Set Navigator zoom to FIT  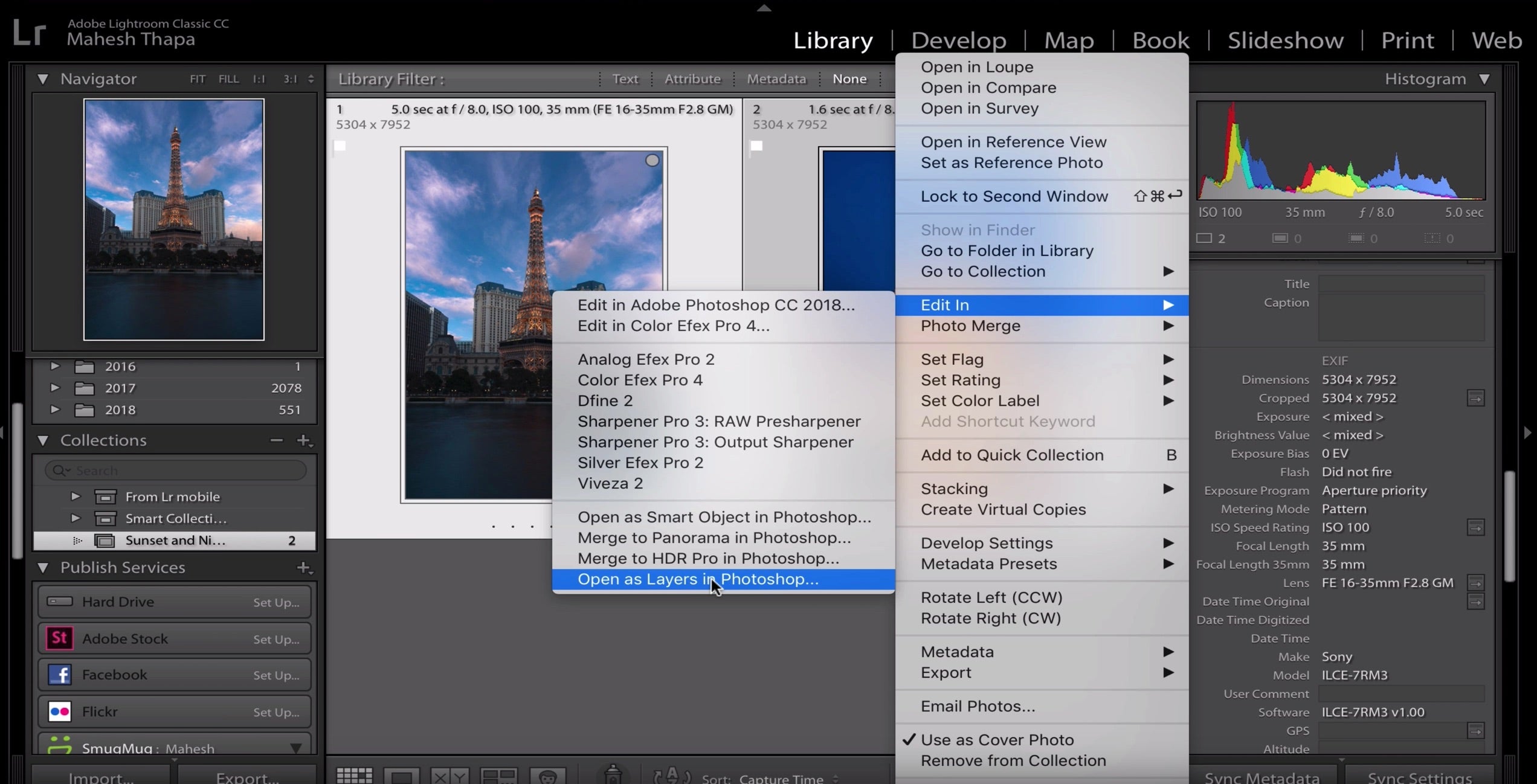click(198, 79)
